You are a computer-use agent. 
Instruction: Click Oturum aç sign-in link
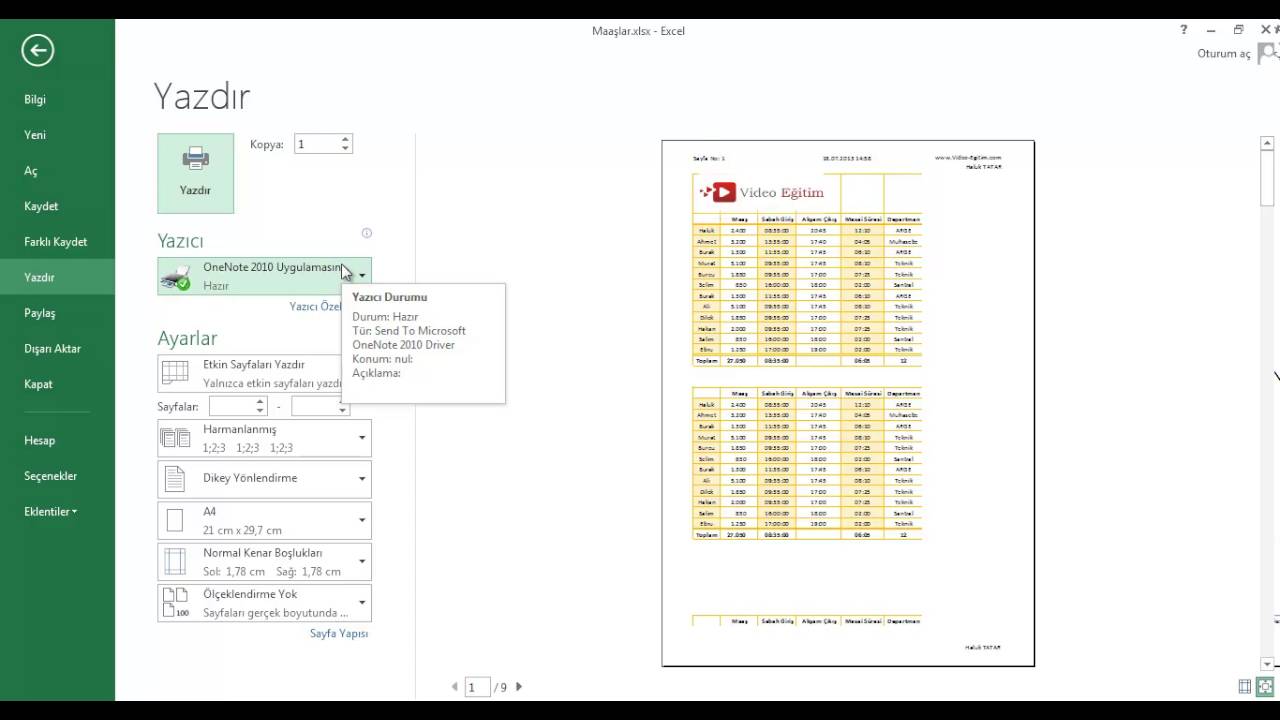coord(1224,54)
